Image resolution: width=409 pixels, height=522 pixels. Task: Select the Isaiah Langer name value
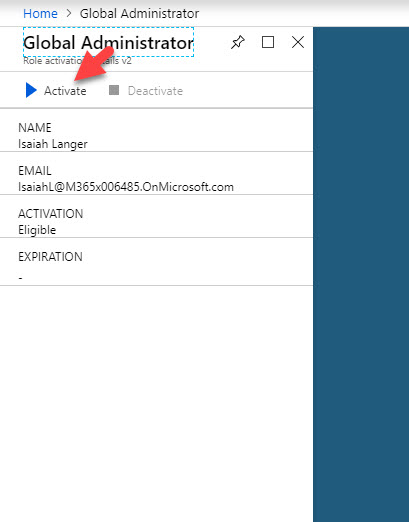[x=53, y=144]
